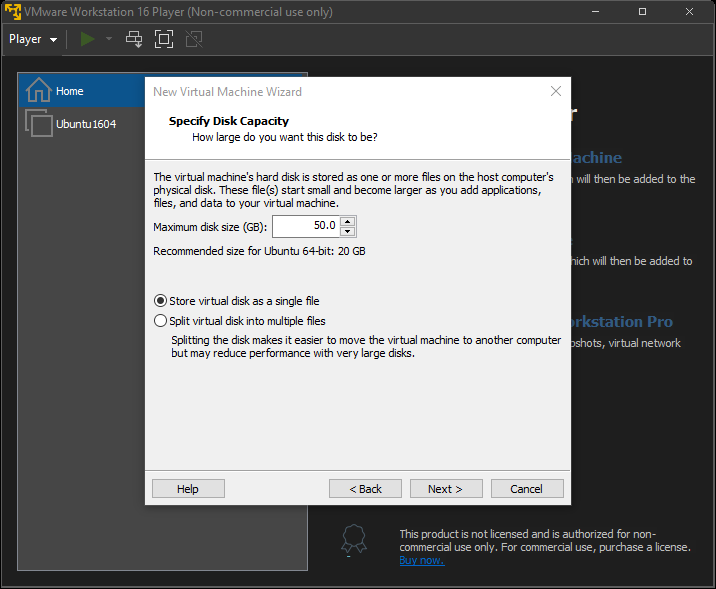Screen dimensions: 716x589
Task: Maximize the VMware Player window
Action: (x=642, y=12)
